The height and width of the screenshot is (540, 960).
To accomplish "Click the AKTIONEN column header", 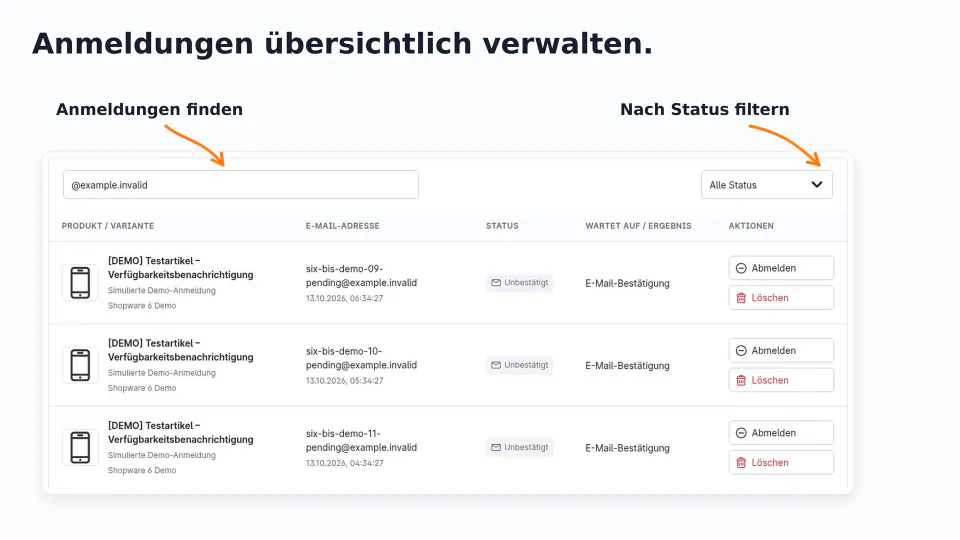I will 751,226.
